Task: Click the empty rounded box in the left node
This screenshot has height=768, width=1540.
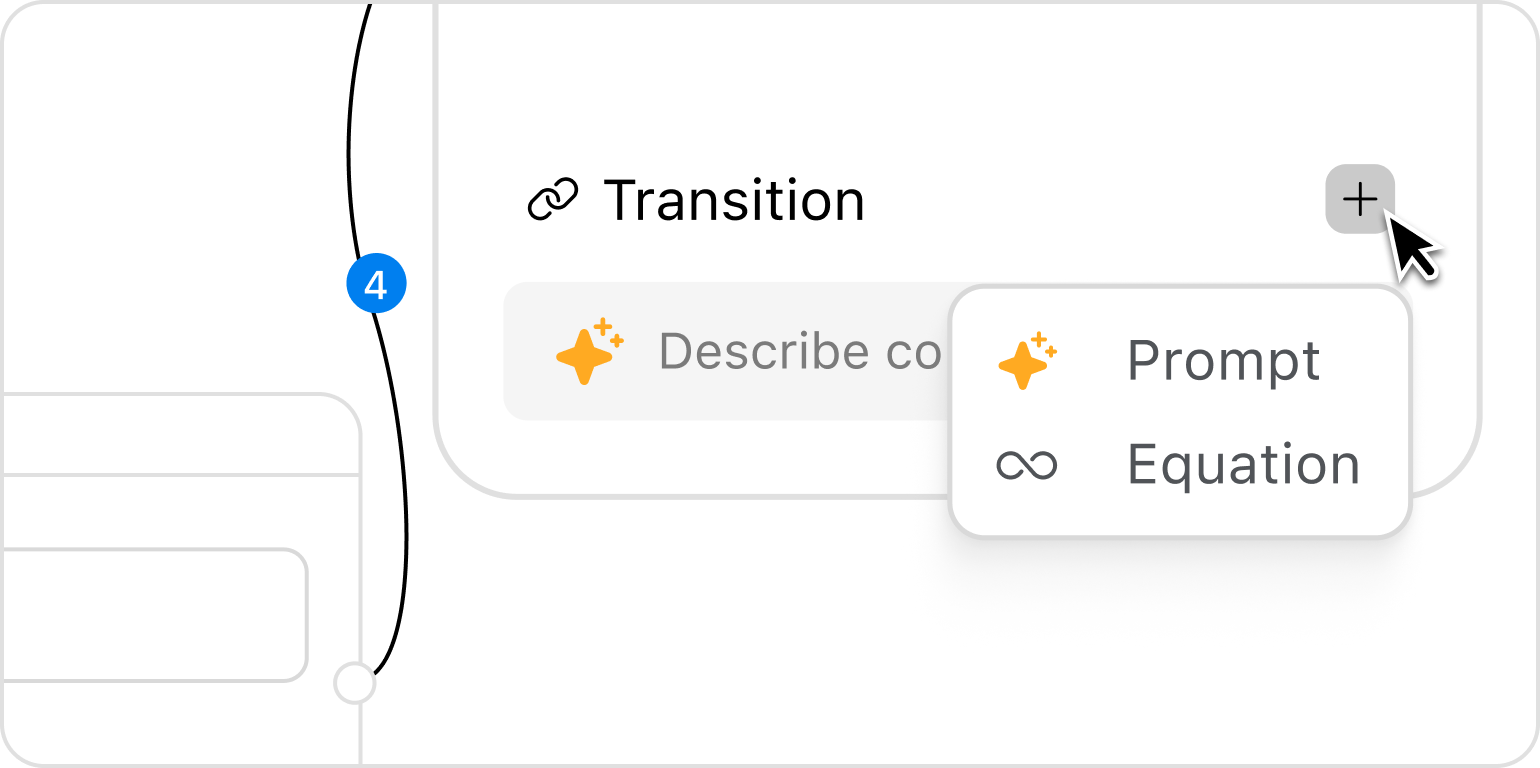Action: [150, 614]
